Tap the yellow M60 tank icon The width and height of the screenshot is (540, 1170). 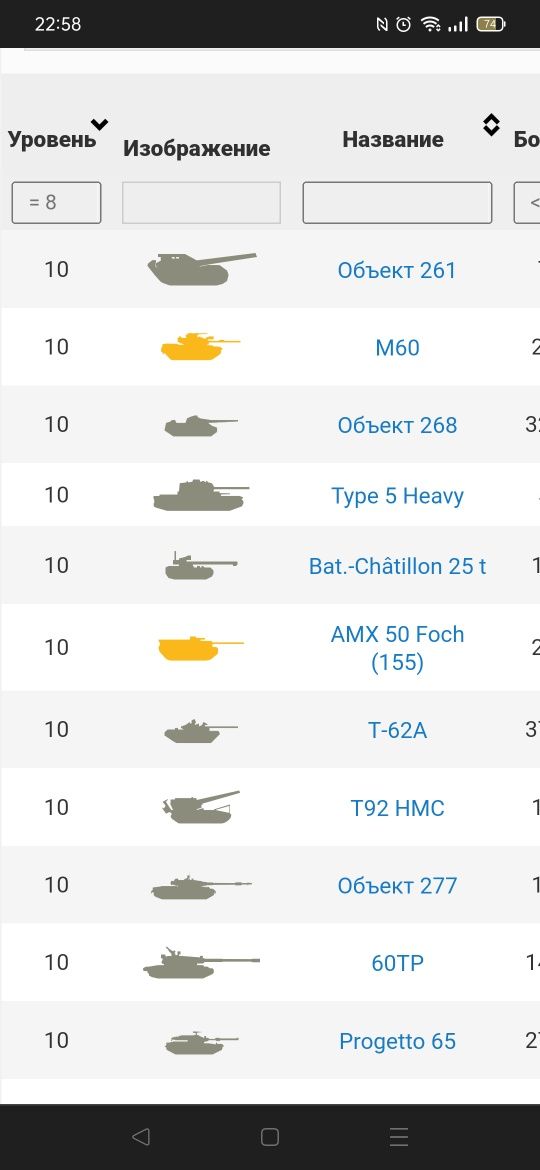pos(201,347)
